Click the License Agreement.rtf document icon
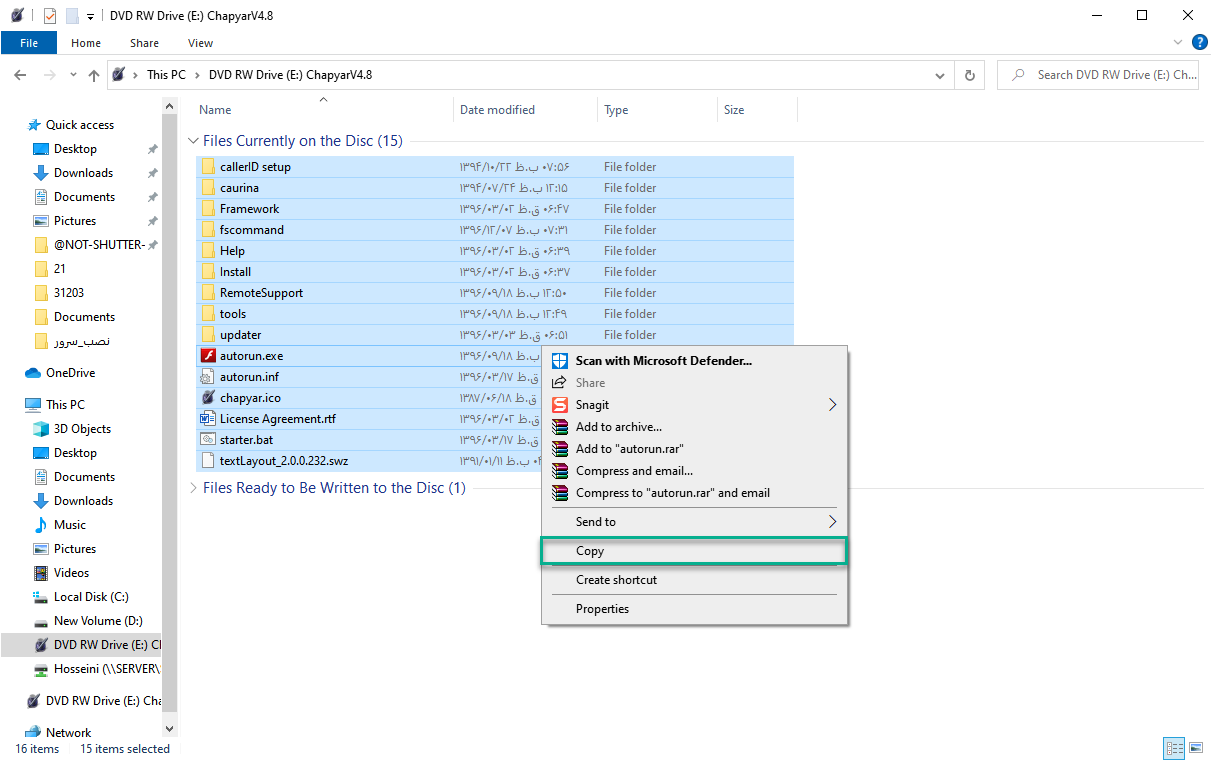1212x761 pixels. pos(208,419)
